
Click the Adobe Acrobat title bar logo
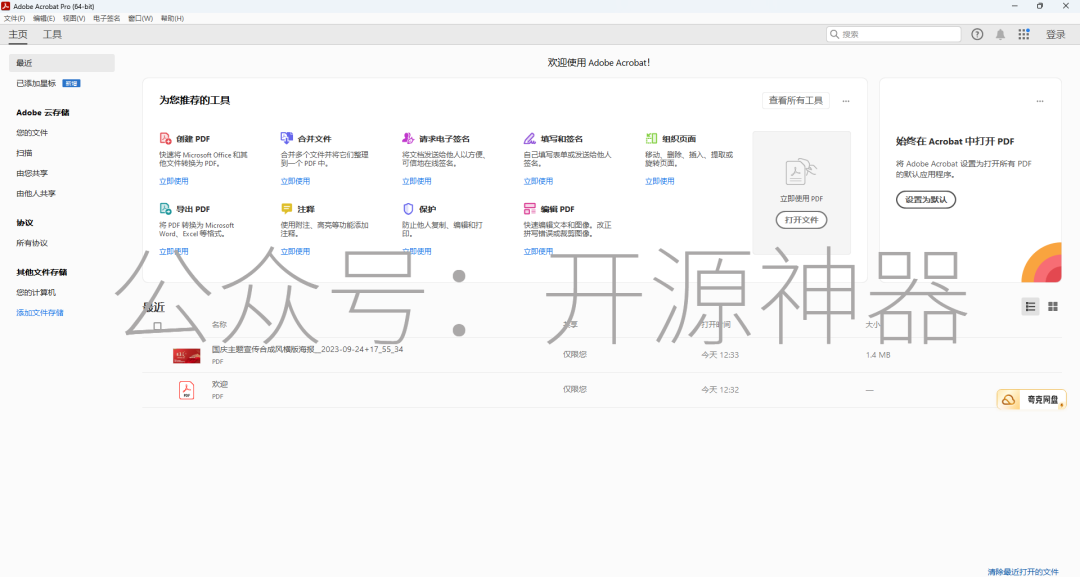tap(6, 6)
